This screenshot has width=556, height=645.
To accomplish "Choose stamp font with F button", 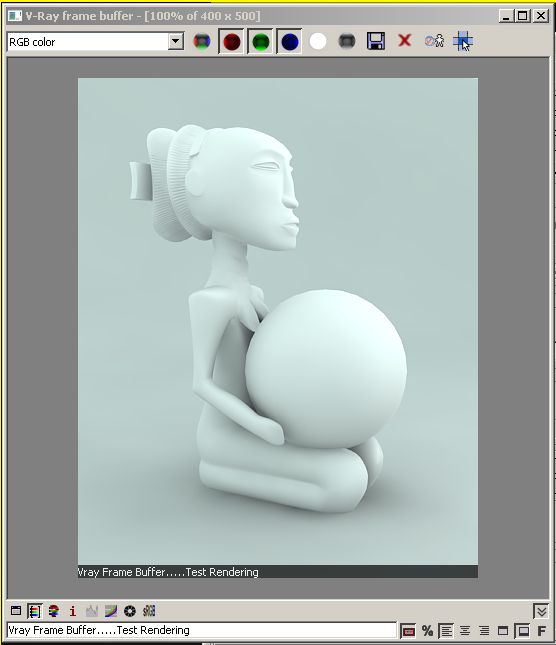I will [542, 630].
